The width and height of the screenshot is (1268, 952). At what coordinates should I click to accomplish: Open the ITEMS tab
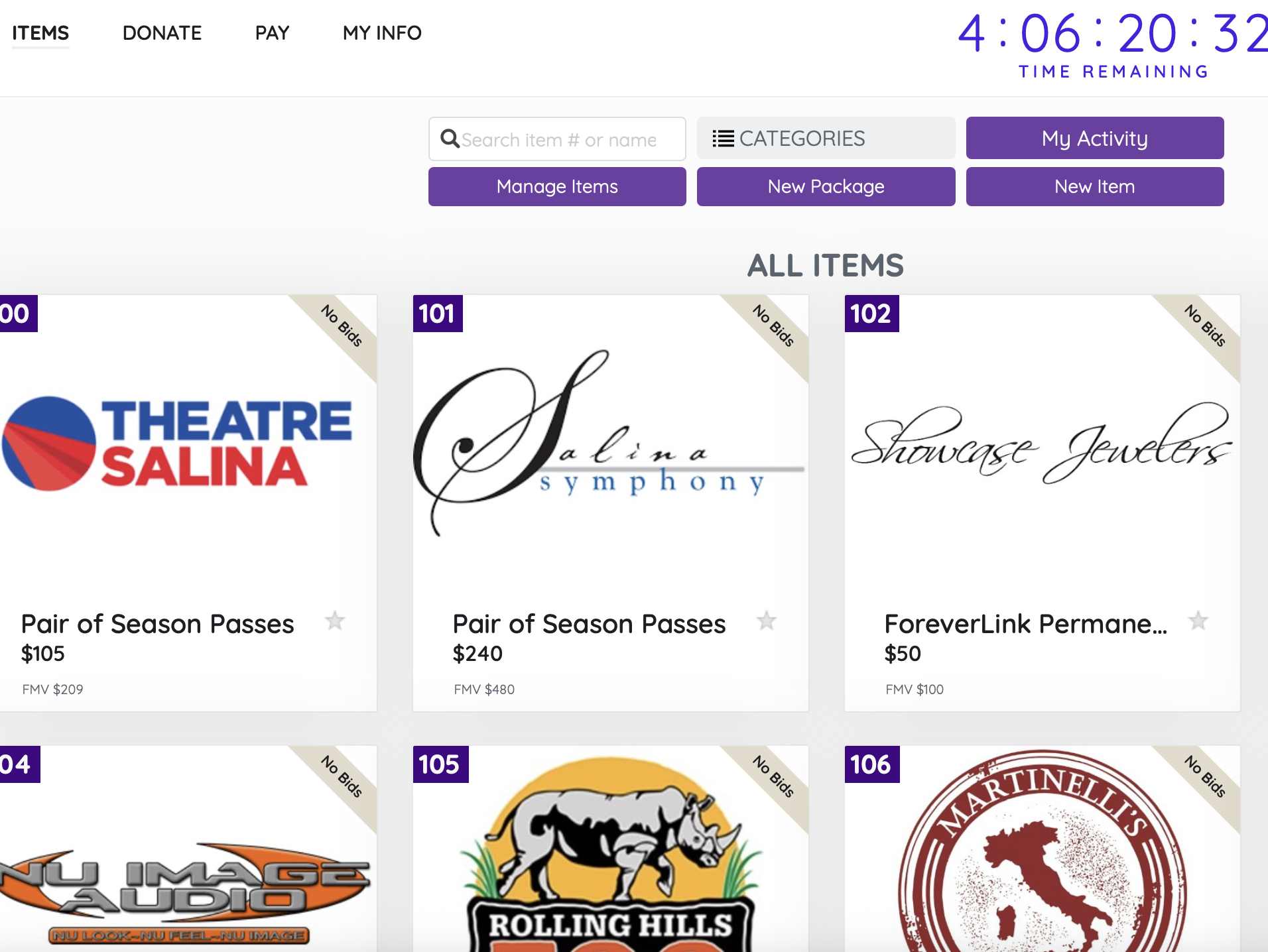[x=40, y=32]
